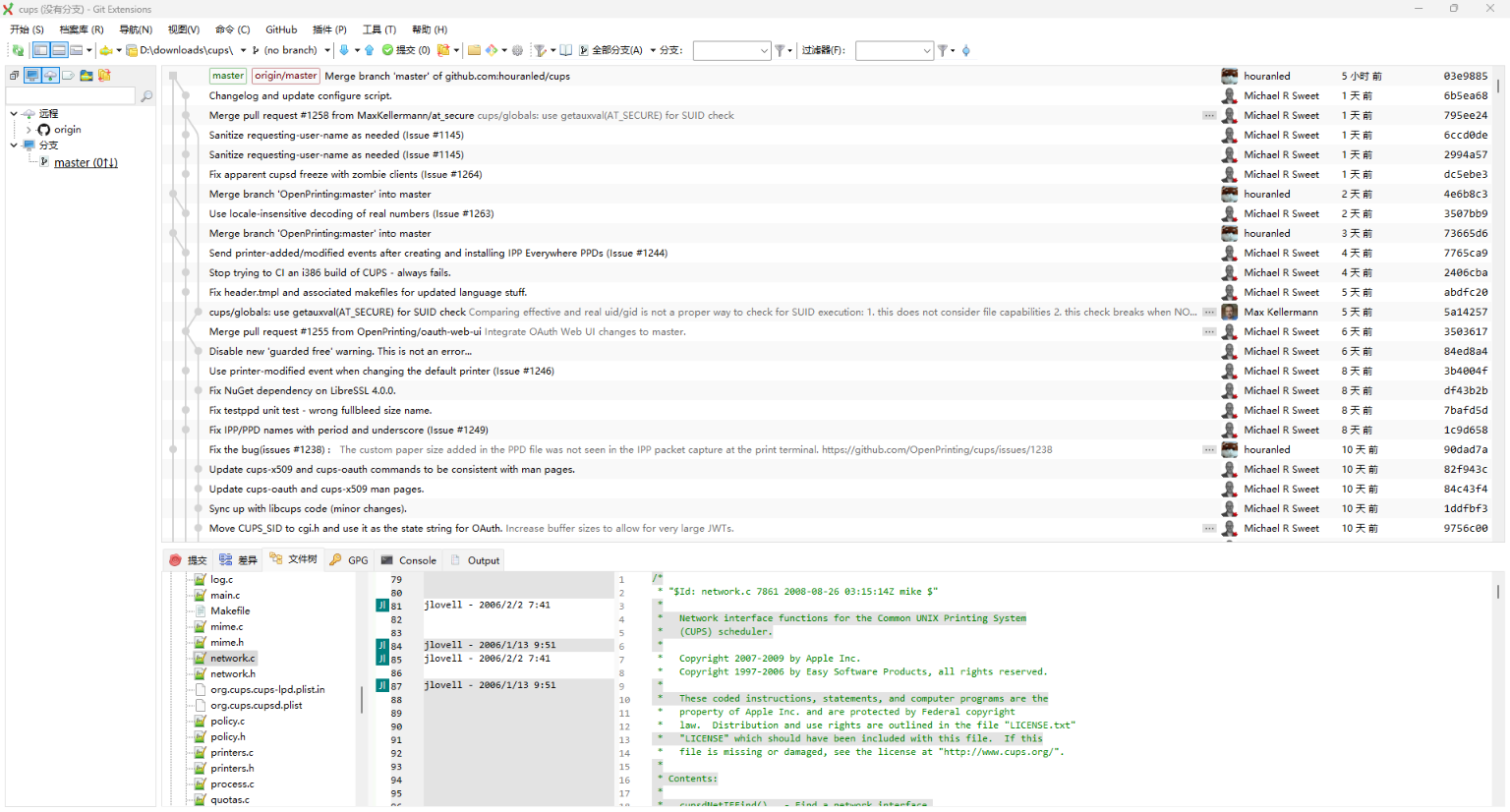Click the left panel search field
Image resolution: width=1510 pixels, height=812 pixels.
click(x=71, y=95)
